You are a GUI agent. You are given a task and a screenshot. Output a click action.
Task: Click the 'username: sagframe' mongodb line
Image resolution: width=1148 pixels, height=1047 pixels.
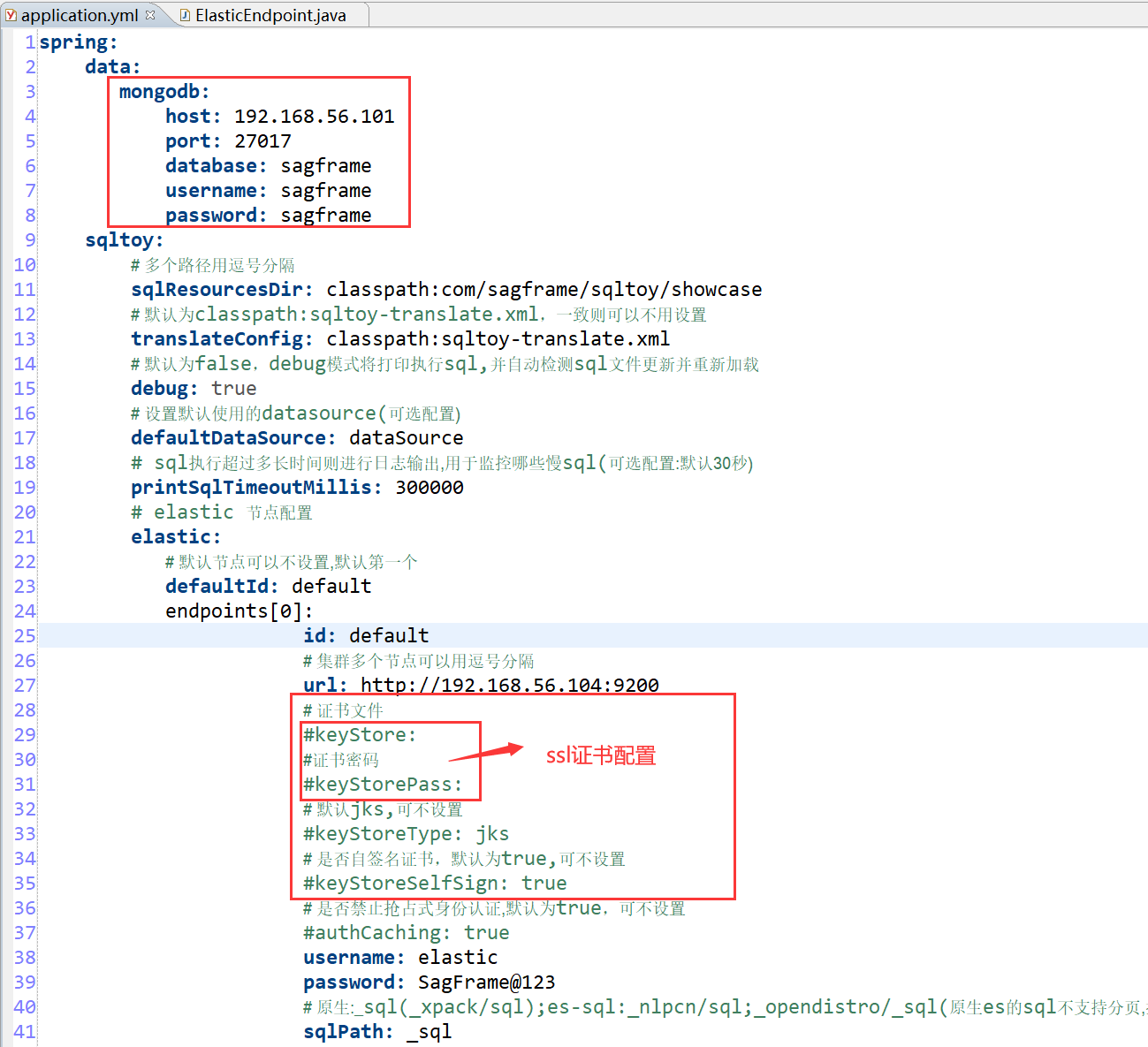(269, 191)
